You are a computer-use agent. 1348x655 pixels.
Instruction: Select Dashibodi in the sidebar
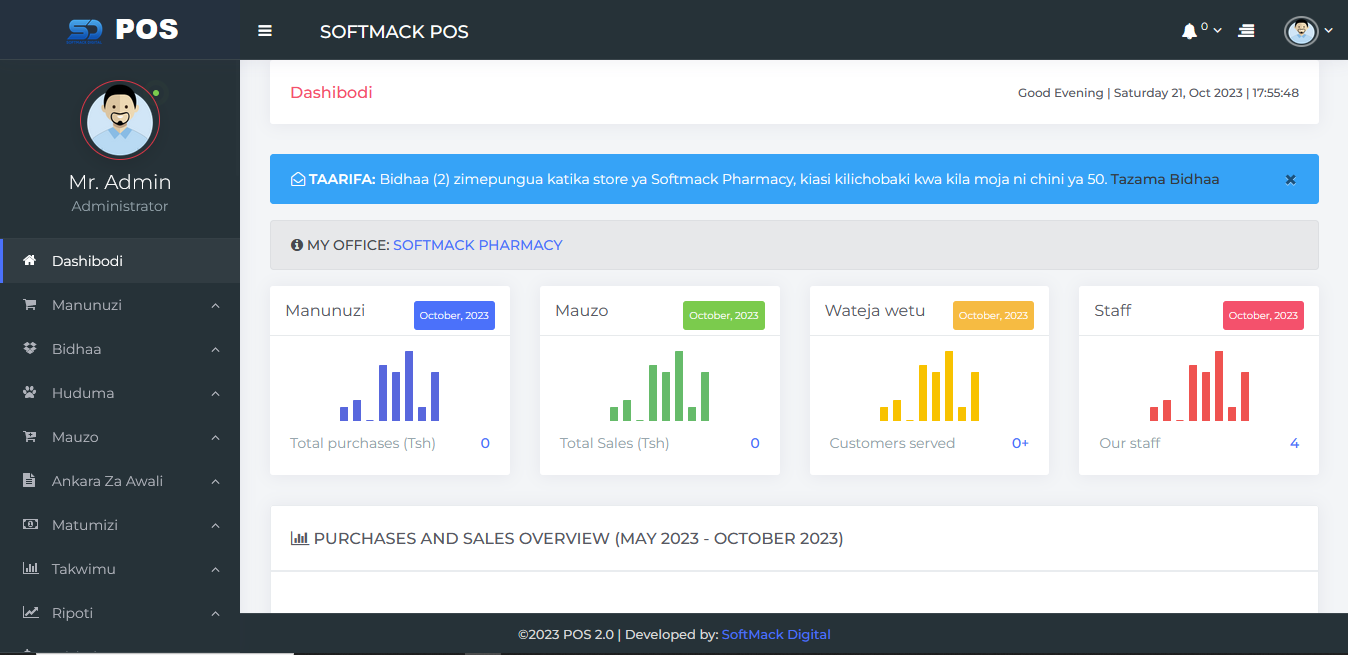(x=87, y=261)
